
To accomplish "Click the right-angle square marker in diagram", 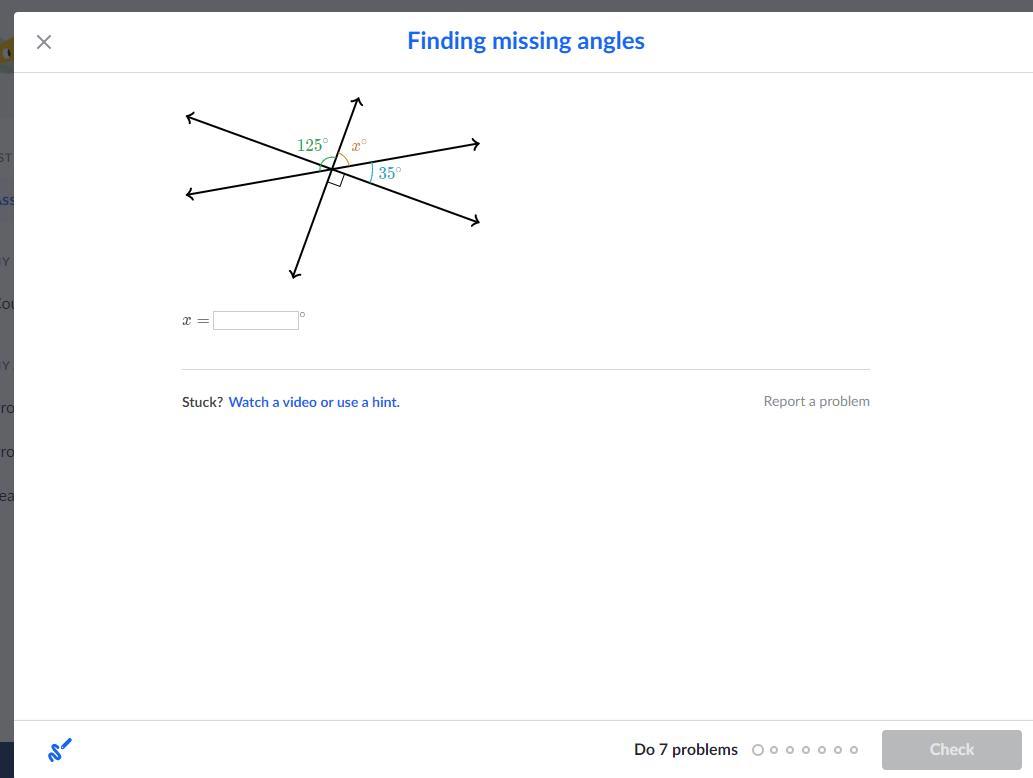I will 336,179.
